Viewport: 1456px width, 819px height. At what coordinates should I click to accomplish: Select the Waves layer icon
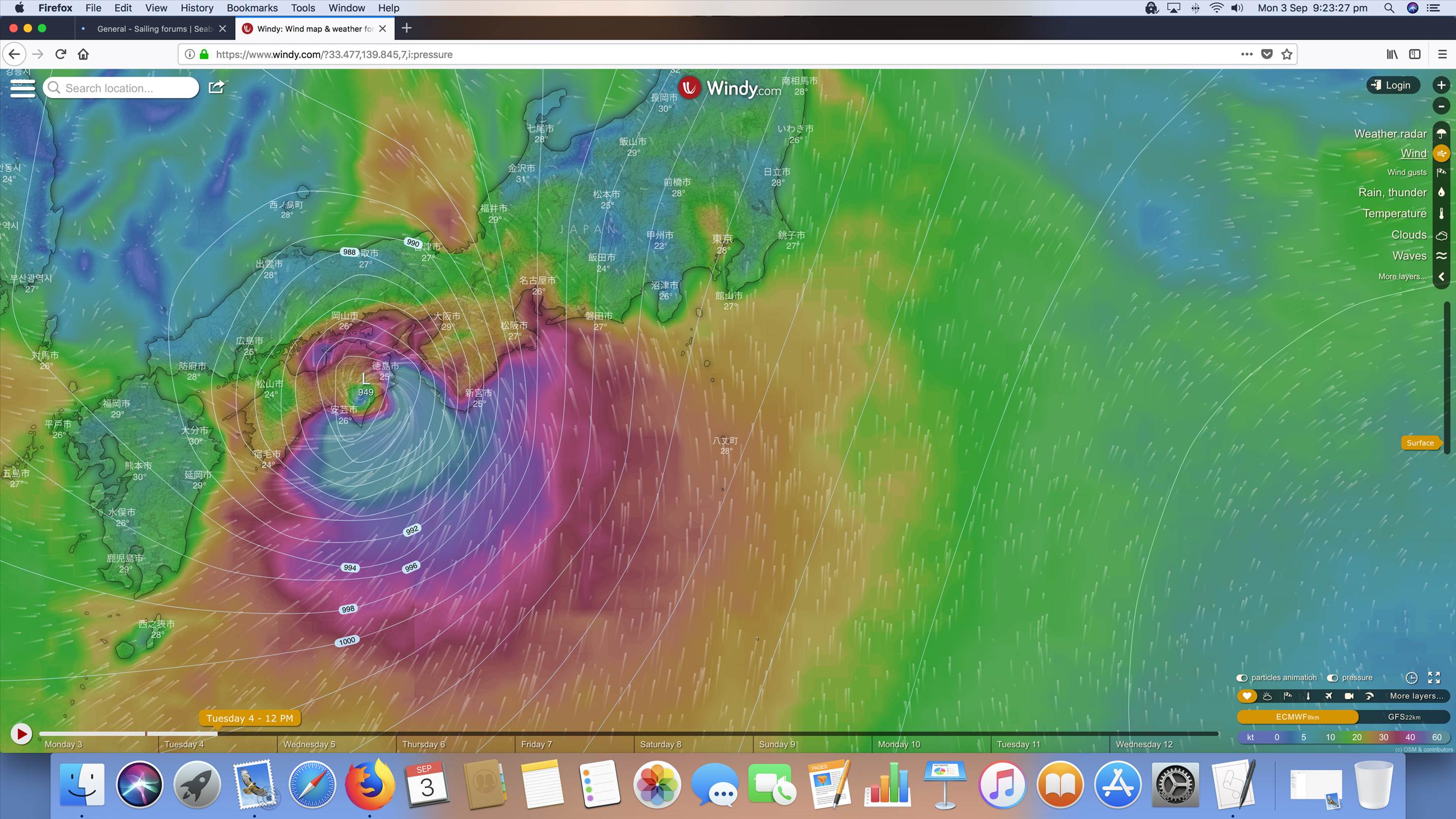(1441, 256)
